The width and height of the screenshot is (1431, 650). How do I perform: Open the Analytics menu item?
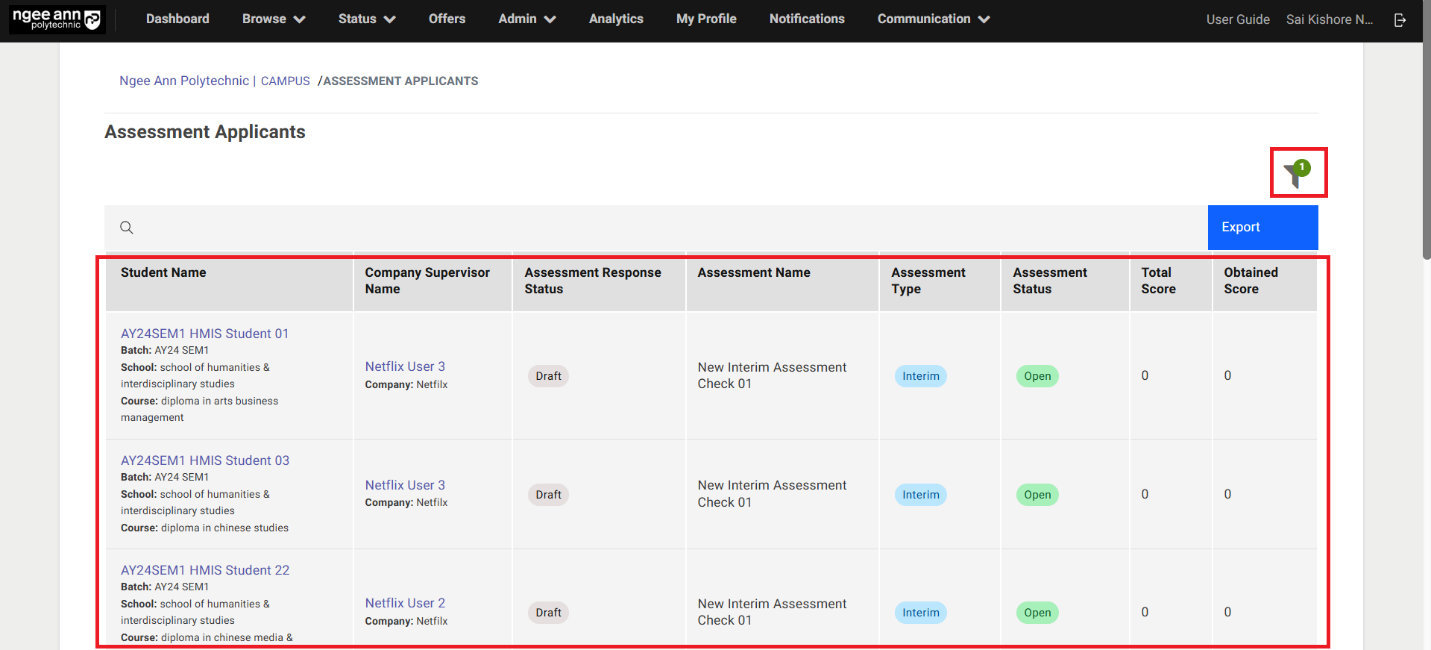[x=616, y=19]
